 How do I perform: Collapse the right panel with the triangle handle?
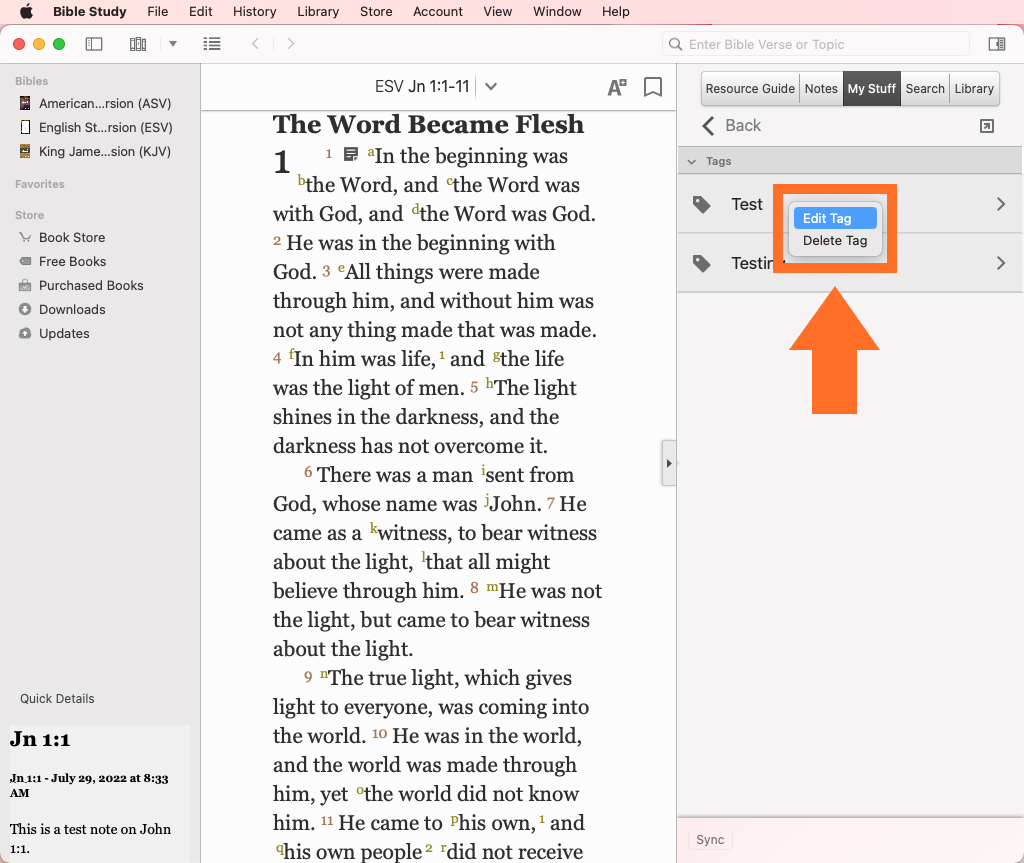(x=669, y=463)
